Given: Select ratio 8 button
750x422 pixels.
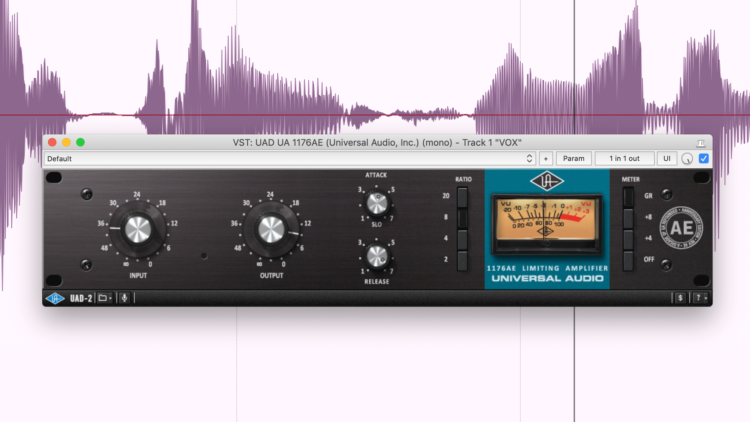Looking at the screenshot, I should (x=462, y=218).
